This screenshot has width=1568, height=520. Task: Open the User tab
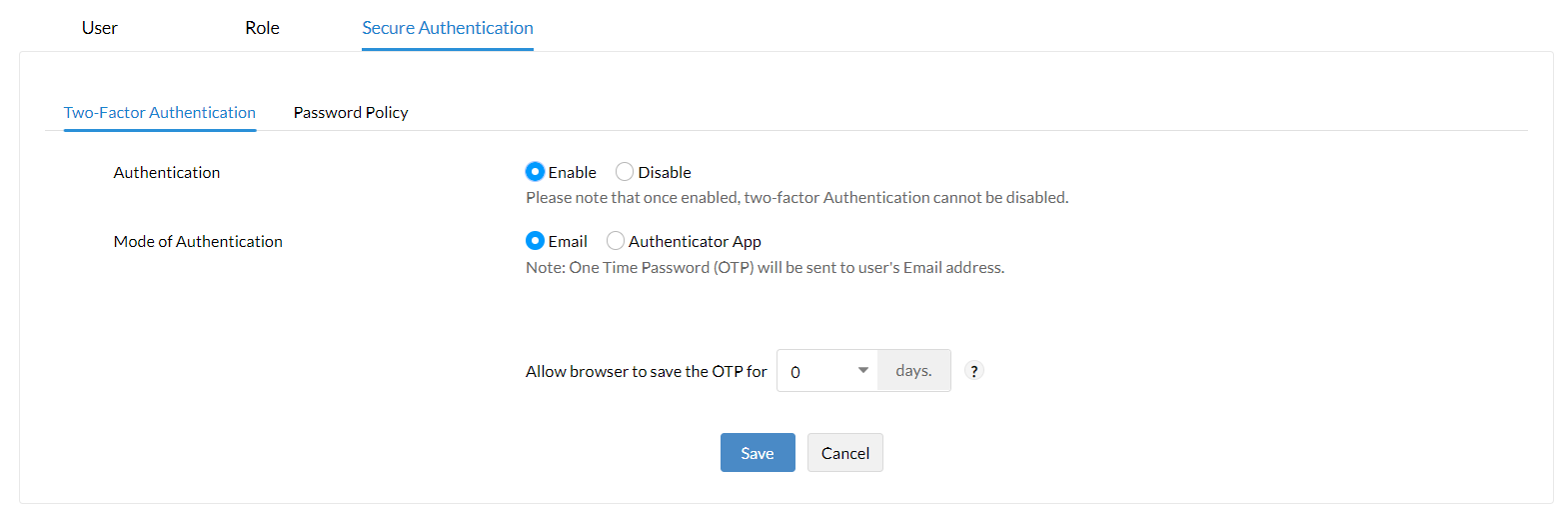point(100,28)
